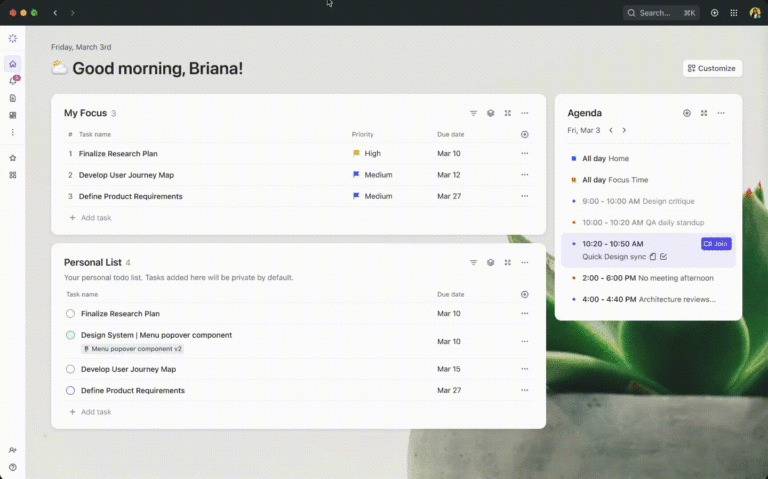The height and width of the screenshot is (479, 768).
Task: Expand Agenda card to fullscreen
Action: click(704, 113)
